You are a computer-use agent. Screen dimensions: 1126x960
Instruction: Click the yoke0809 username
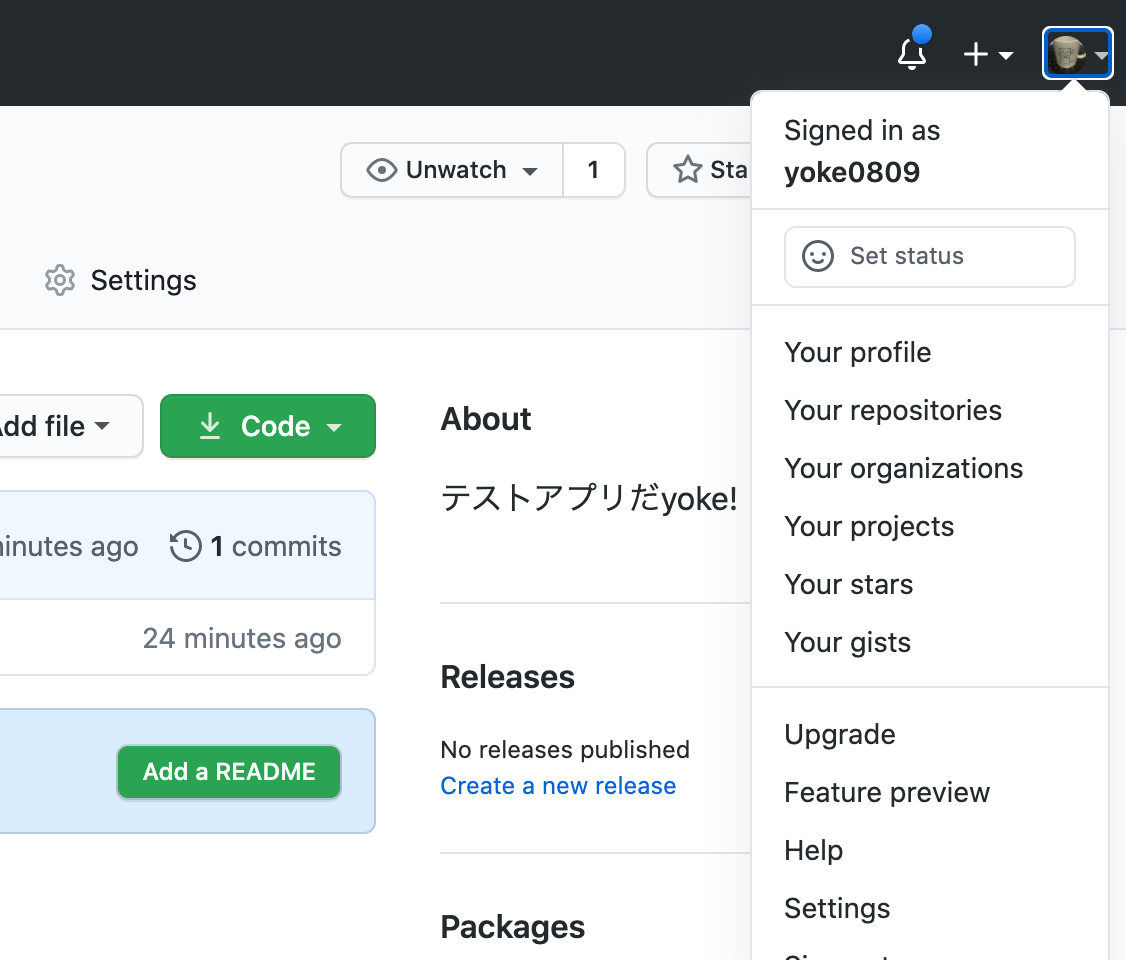[x=852, y=172]
